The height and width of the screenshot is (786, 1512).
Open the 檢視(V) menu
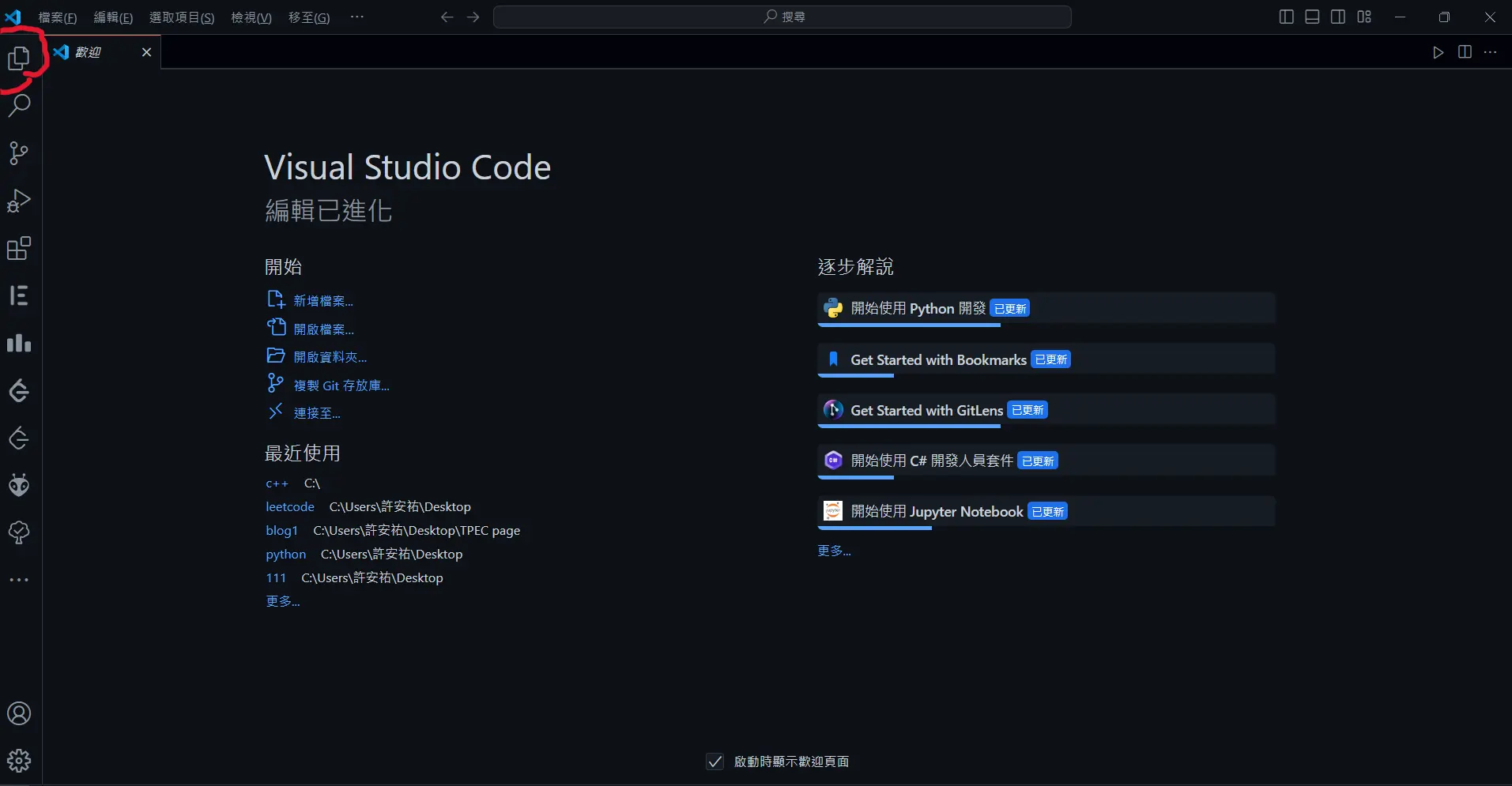click(x=251, y=17)
